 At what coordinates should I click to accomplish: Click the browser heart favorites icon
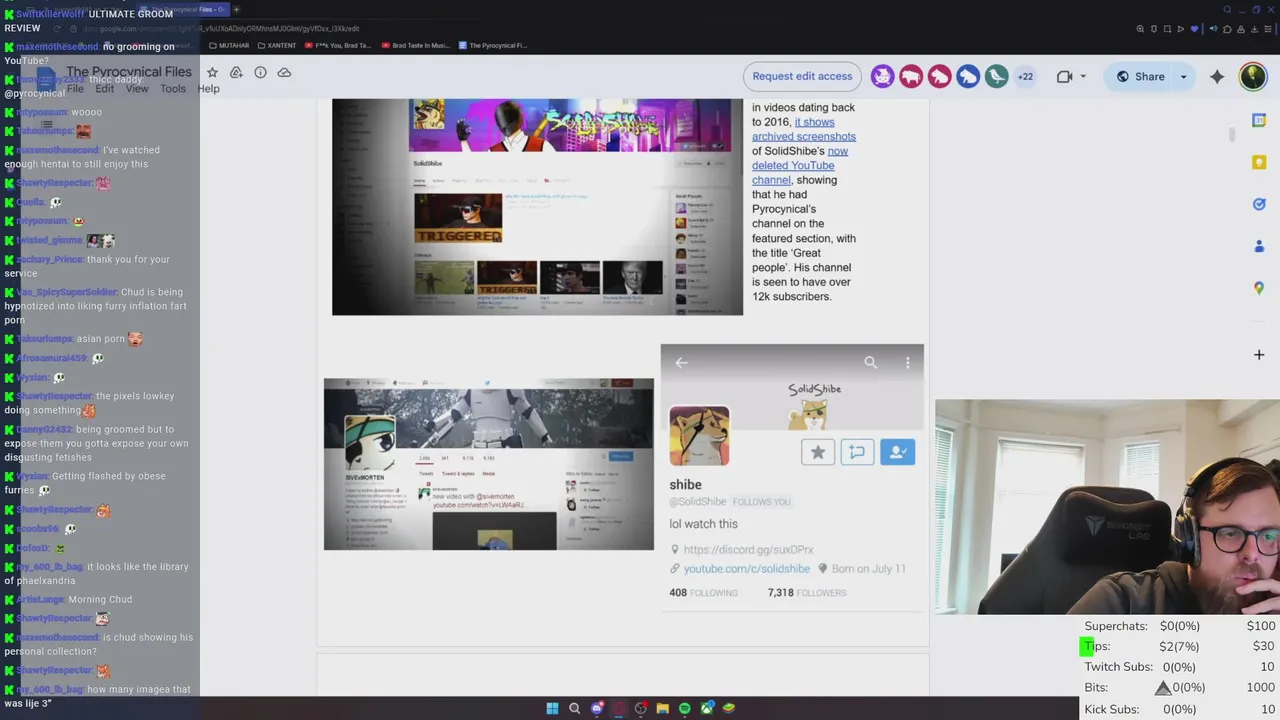(x=1194, y=29)
